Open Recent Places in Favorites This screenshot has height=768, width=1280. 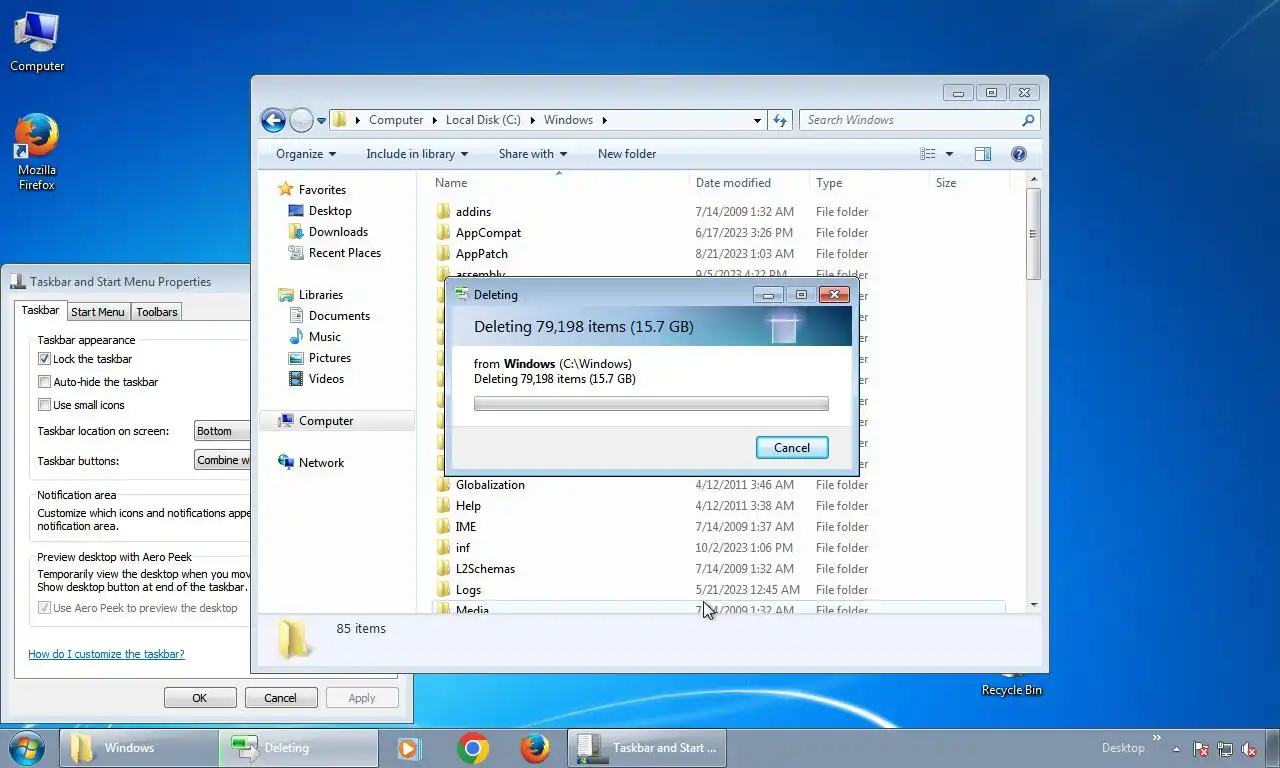pyautogui.click(x=345, y=253)
